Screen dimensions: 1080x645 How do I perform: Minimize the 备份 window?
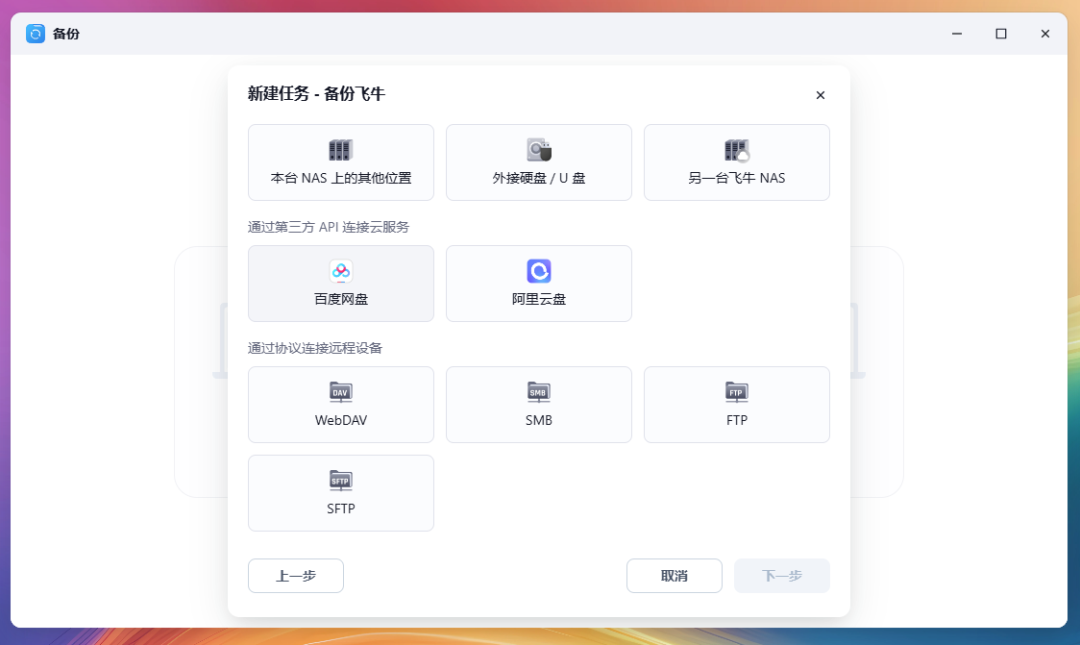[x=957, y=33]
